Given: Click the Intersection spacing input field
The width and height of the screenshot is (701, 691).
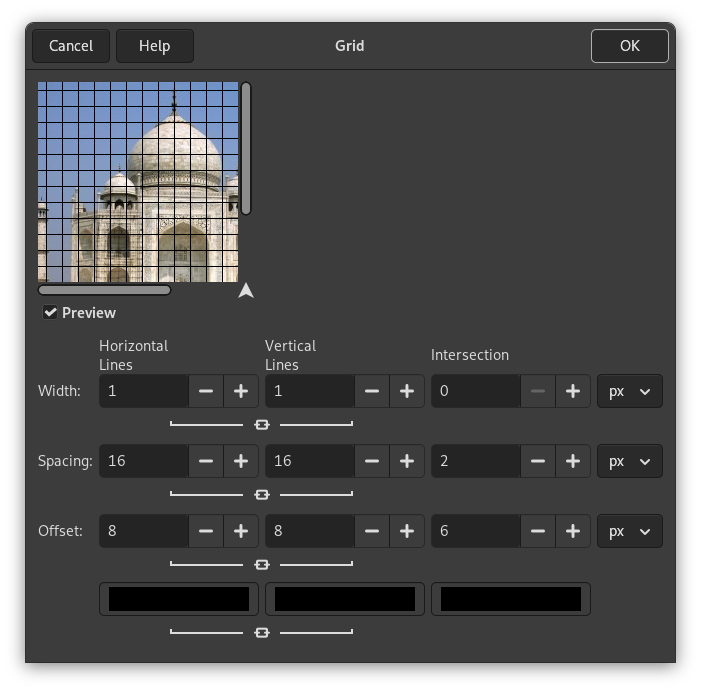Looking at the screenshot, I should pyautogui.click(x=475, y=461).
